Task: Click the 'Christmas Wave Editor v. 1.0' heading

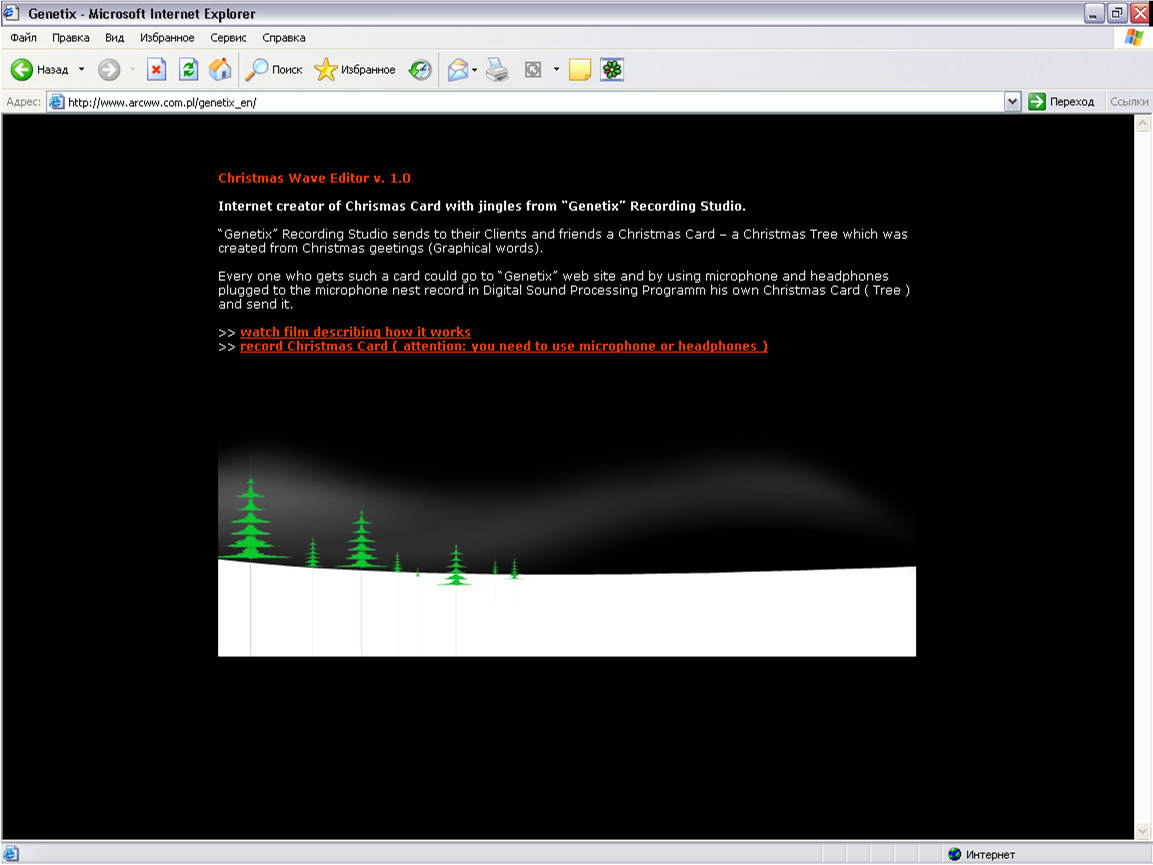Action: 314,178
